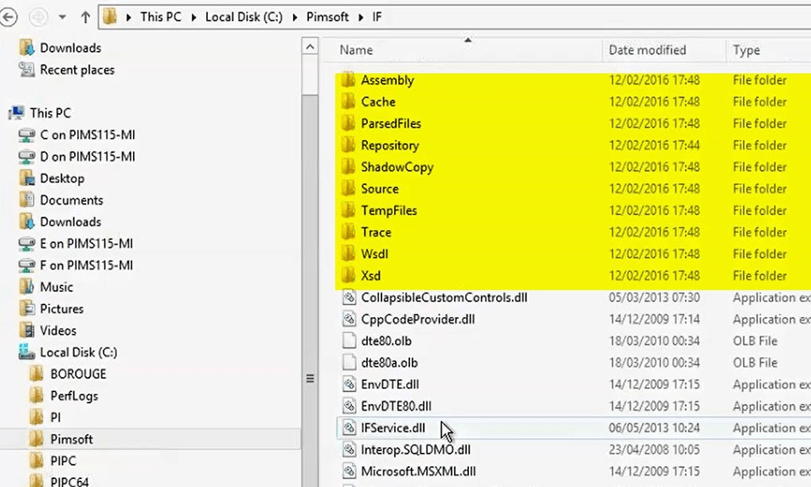
Task: Click the Trace folder icon
Action: point(349,232)
